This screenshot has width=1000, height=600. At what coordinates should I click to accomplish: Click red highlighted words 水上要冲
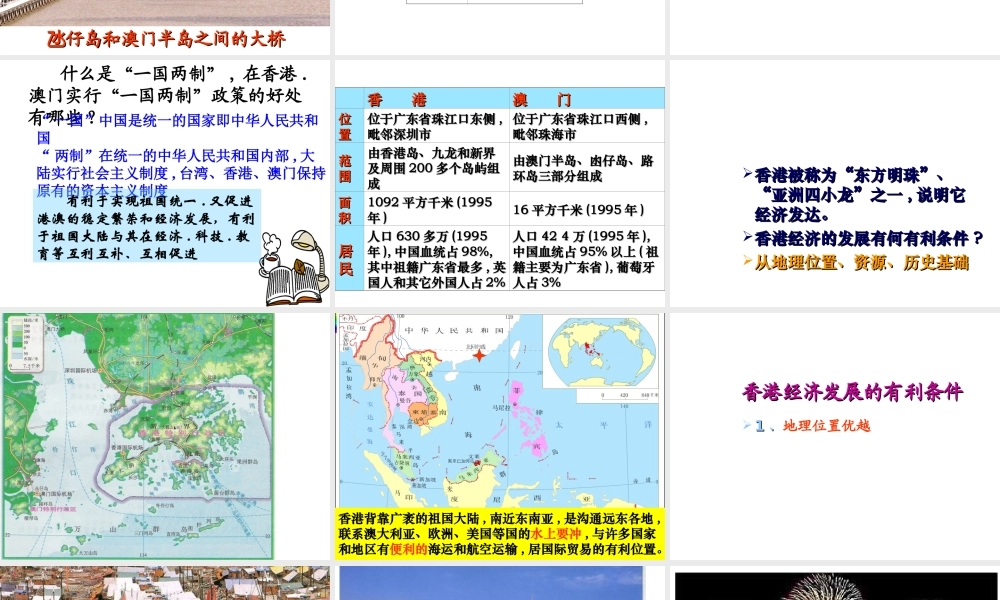coord(556,534)
